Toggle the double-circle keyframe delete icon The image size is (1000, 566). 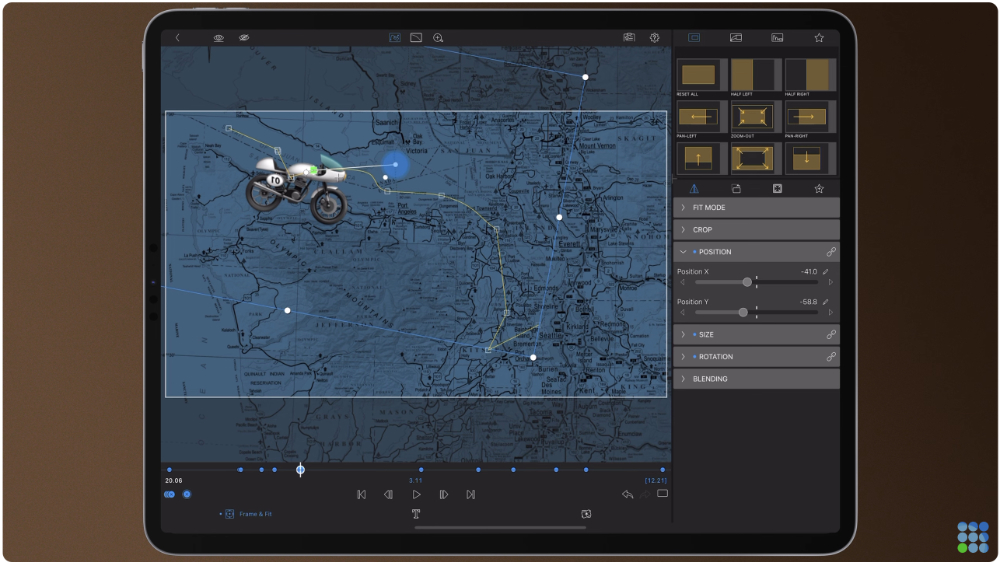point(170,495)
